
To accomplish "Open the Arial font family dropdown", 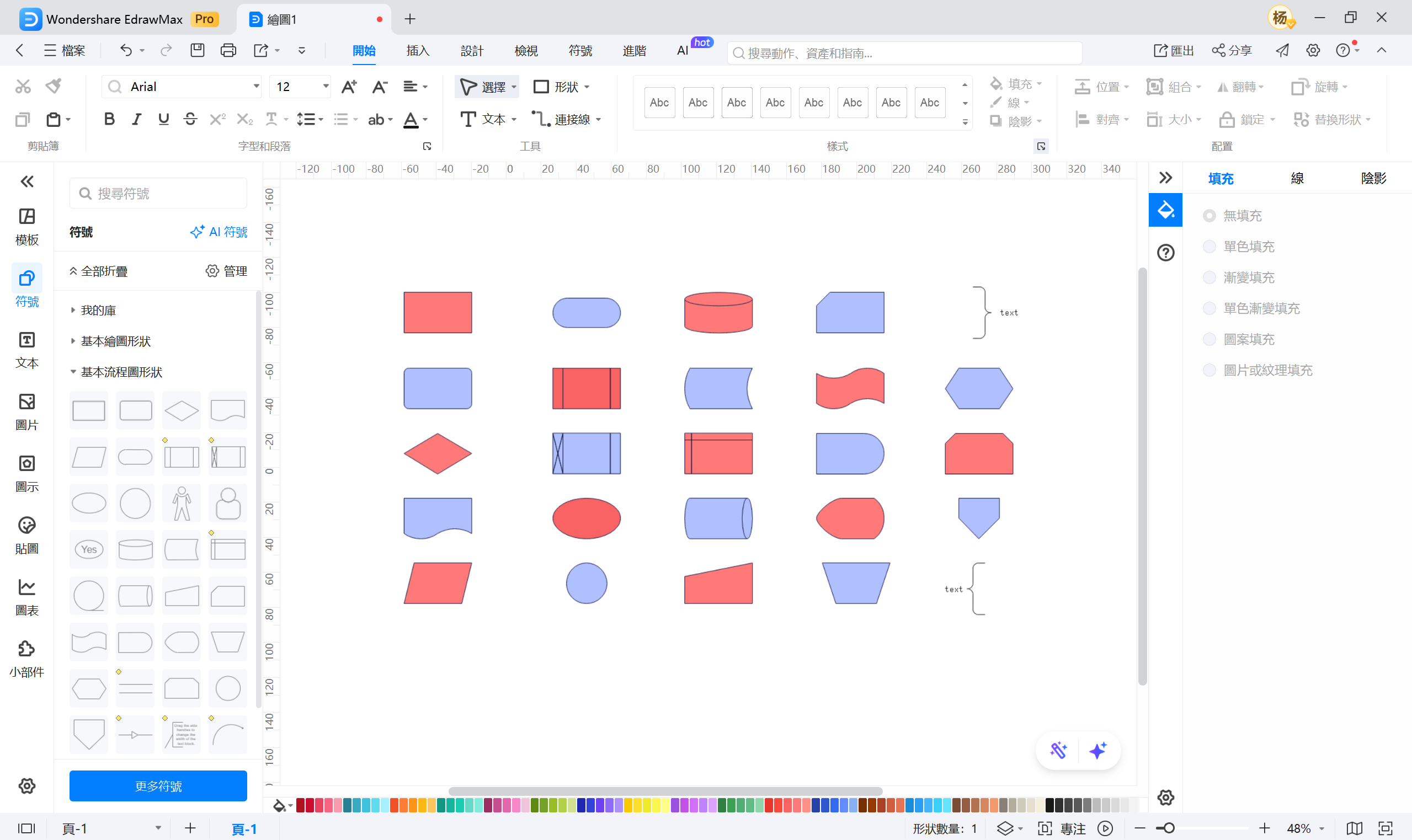I will pyautogui.click(x=256, y=87).
